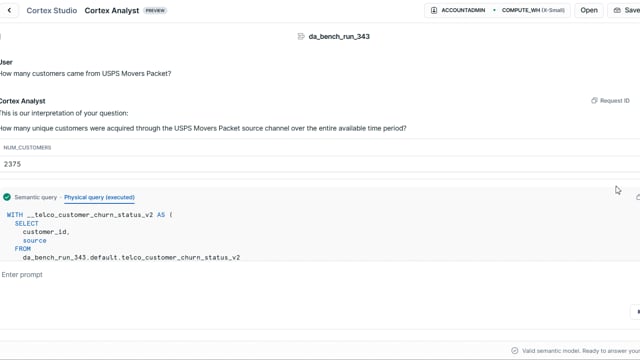The image size is (640, 360).
Task: Click the Open button
Action: coord(589,10)
